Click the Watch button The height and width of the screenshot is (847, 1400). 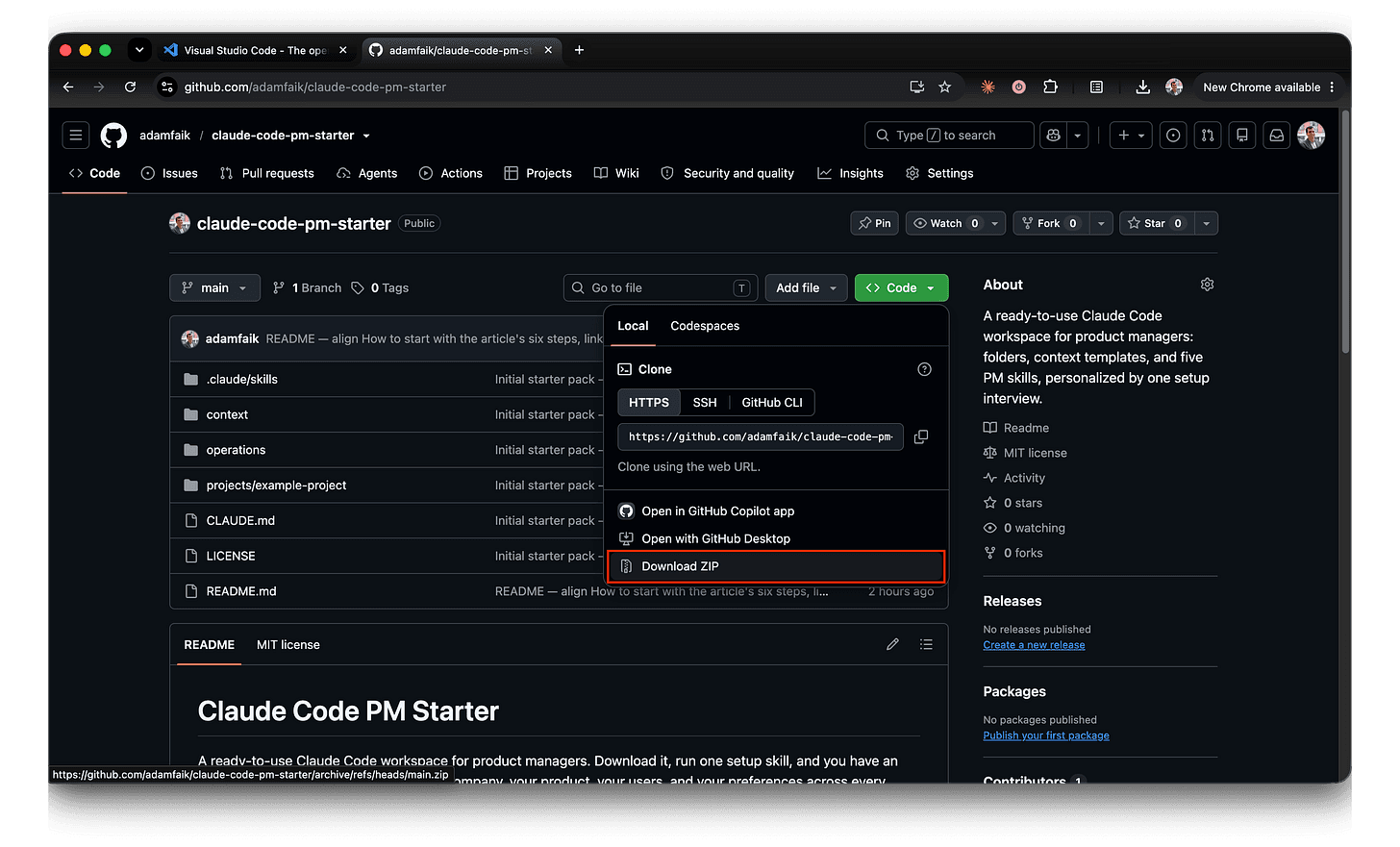946,223
